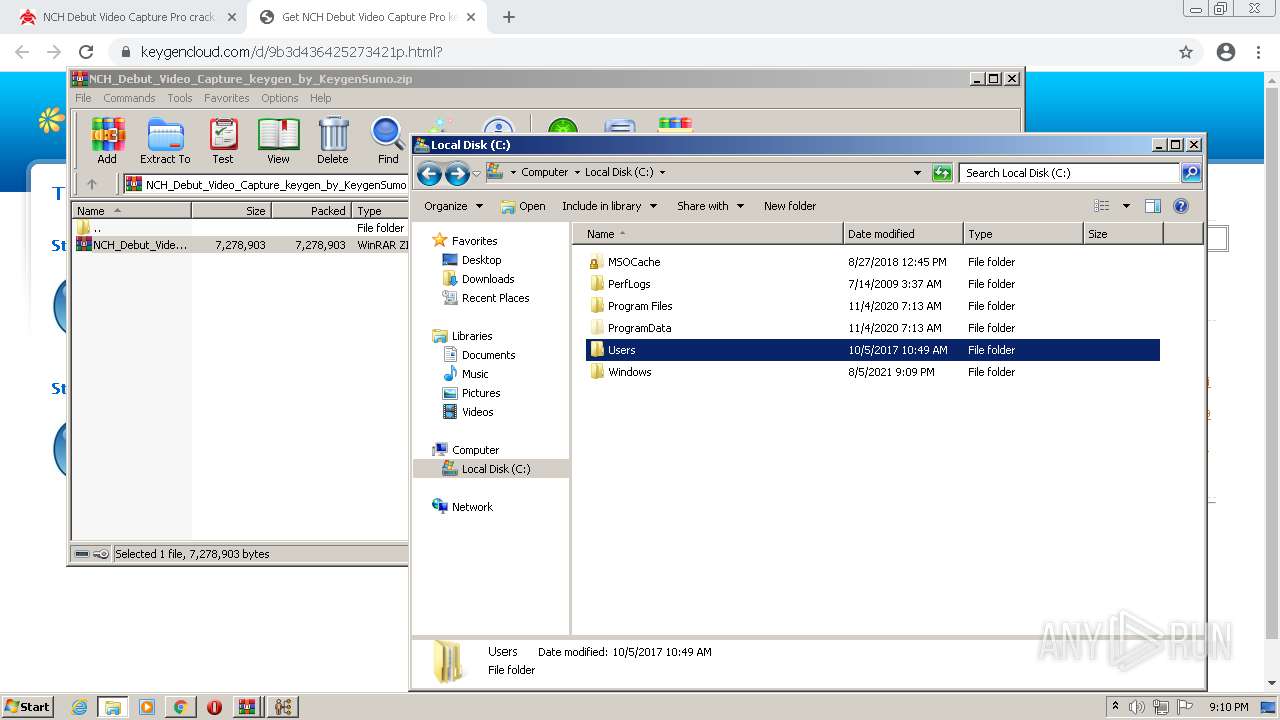Open the Help menu in WinRAR
The width and height of the screenshot is (1280, 720).
tap(321, 98)
